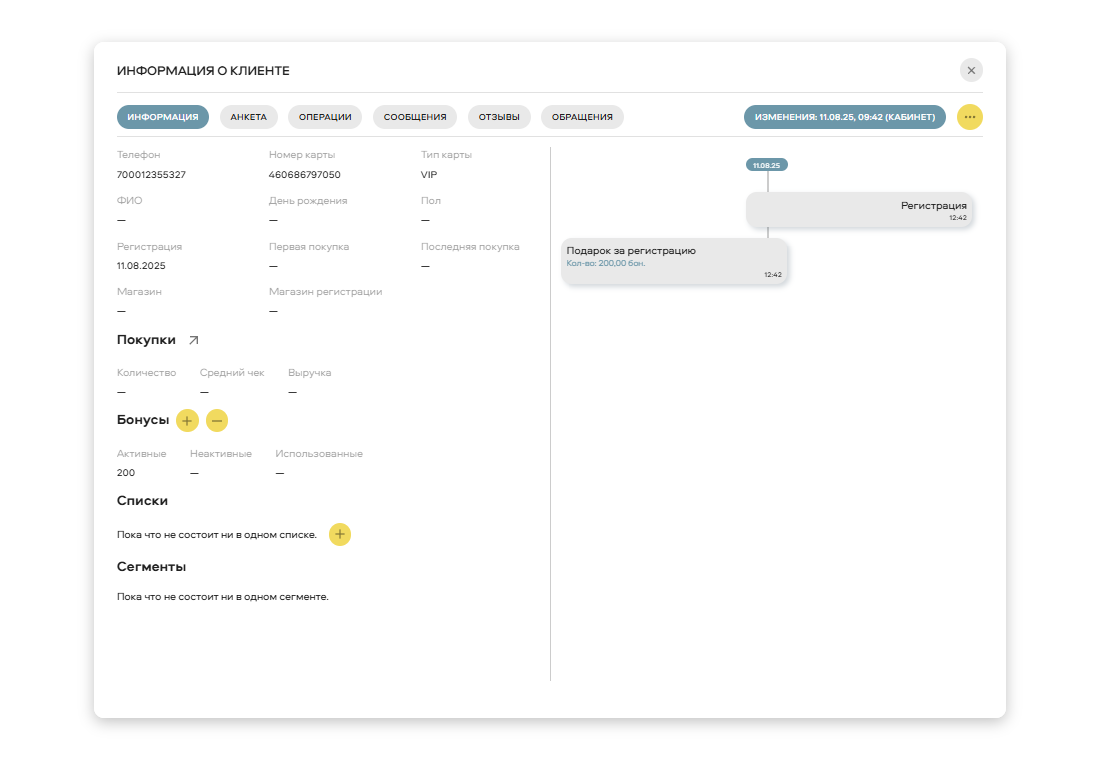
Task: Click registration date 11.08.2025
Action: (x=141, y=266)
